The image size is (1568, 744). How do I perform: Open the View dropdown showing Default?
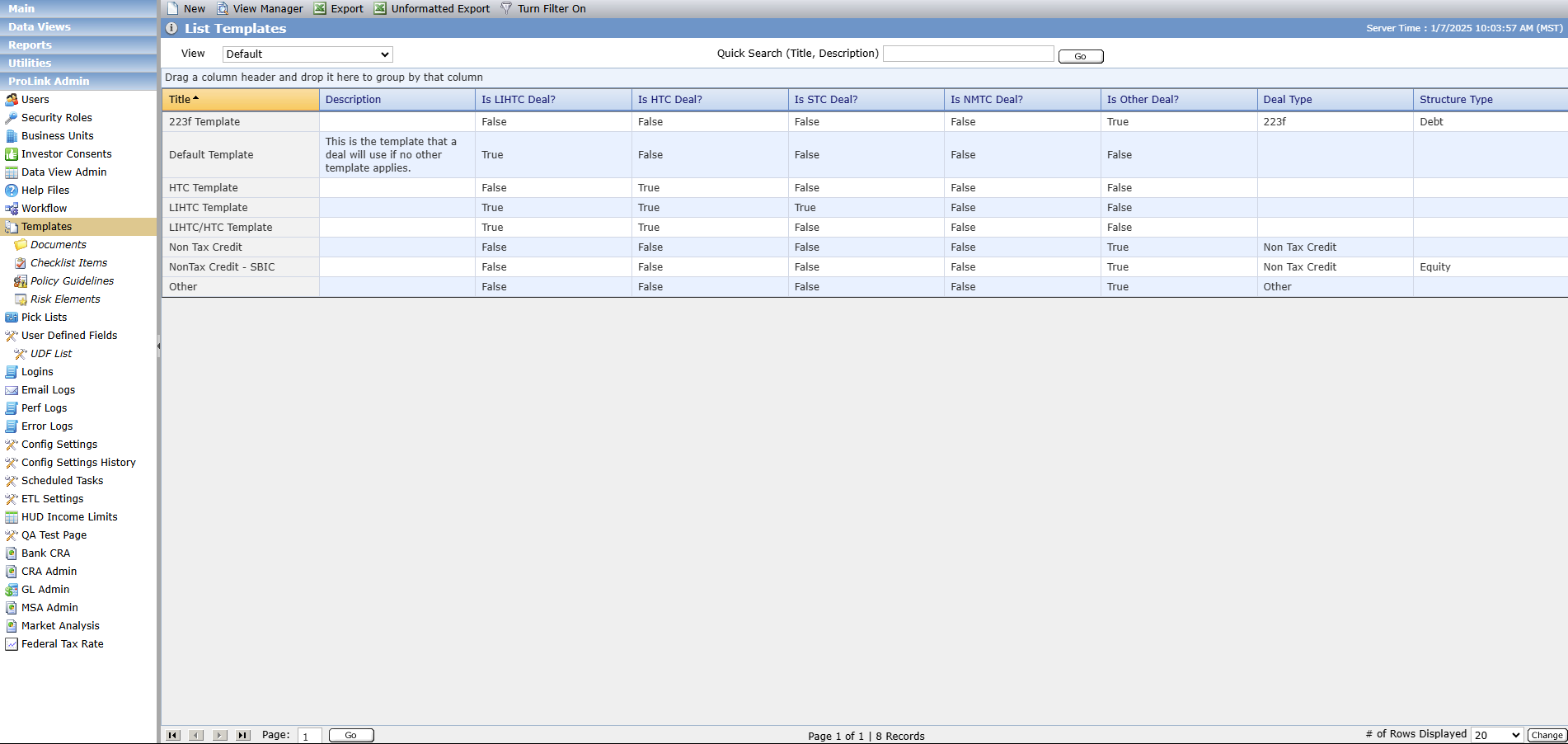[307, 54]
